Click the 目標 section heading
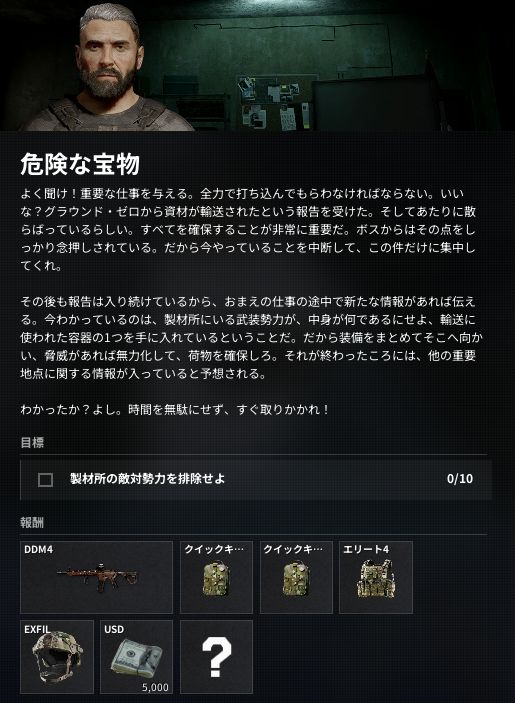 [32, 443]
